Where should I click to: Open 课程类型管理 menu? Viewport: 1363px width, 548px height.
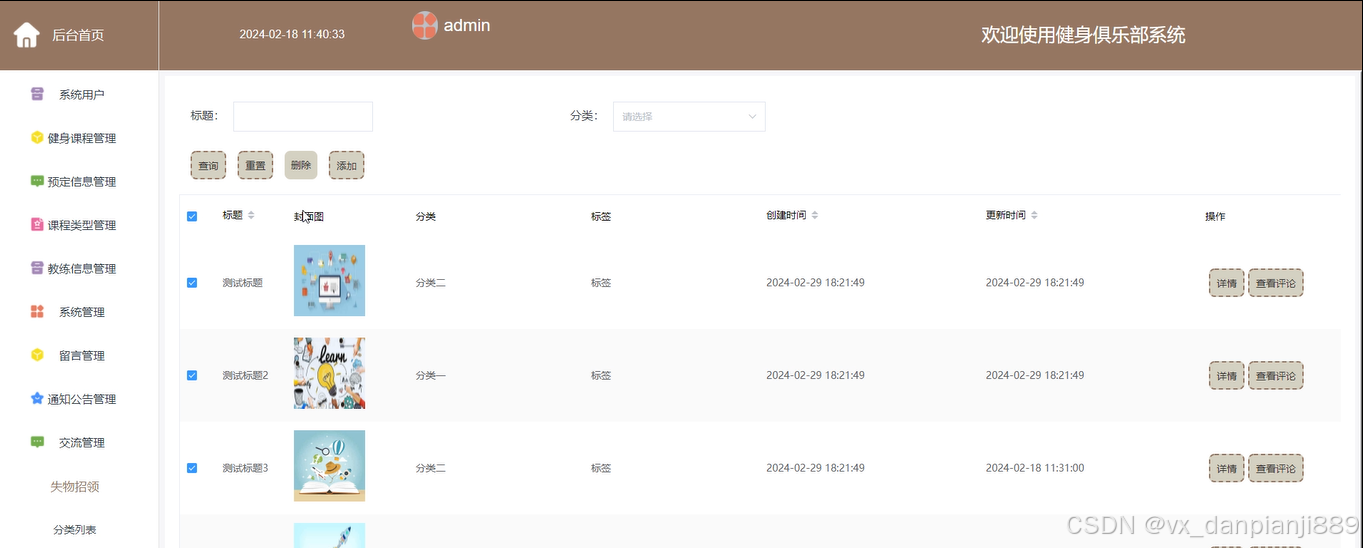tap(80, 225)
